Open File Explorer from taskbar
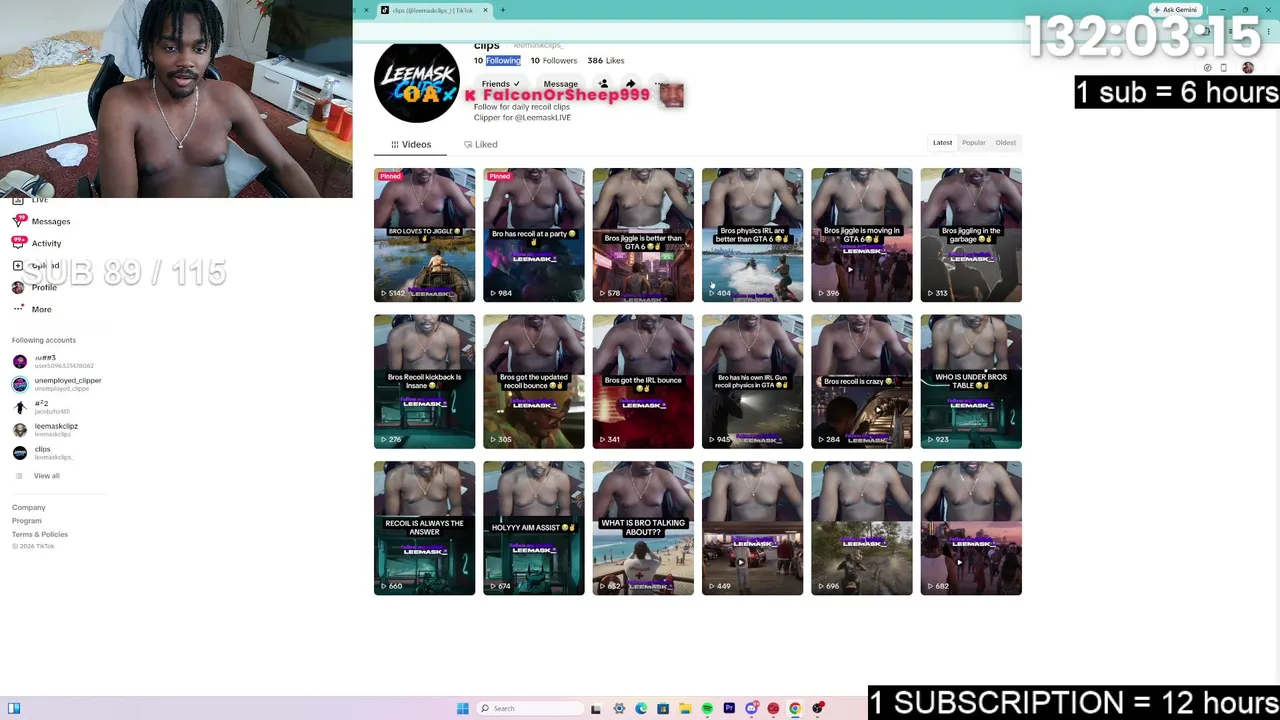 coord(685,708)
